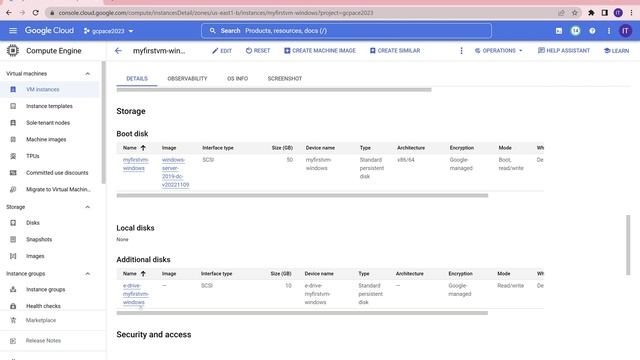Open the OPERATIONS dropdown
The height and width of the screenshot is (360, 640).
coord(498,51)
